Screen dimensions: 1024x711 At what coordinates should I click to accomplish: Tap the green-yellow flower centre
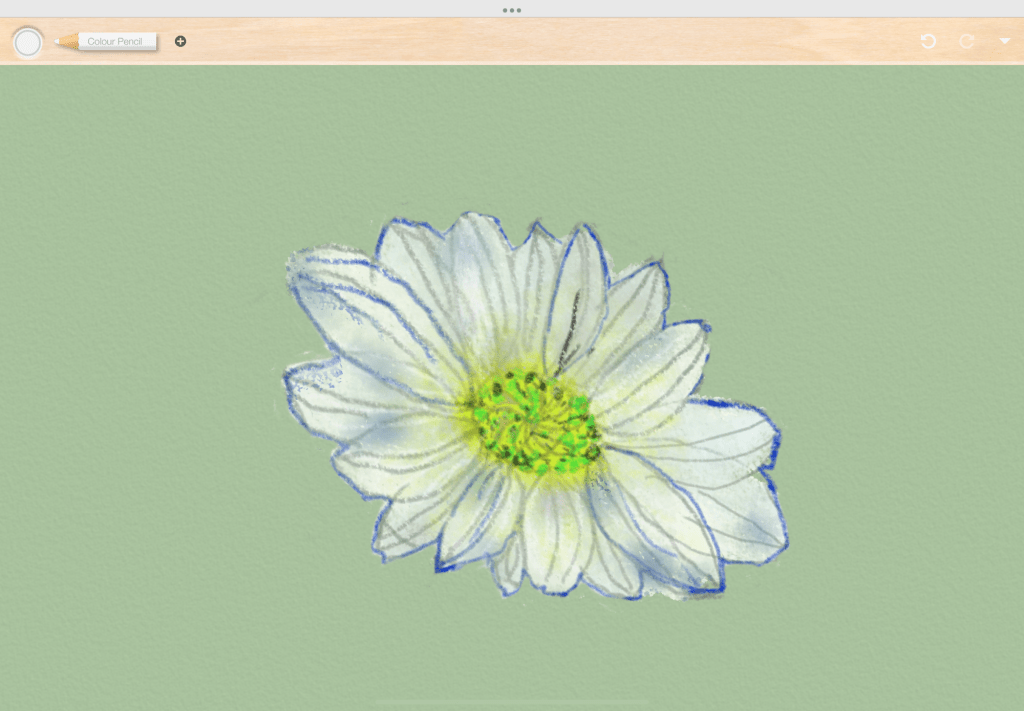[x=534, y=421]
